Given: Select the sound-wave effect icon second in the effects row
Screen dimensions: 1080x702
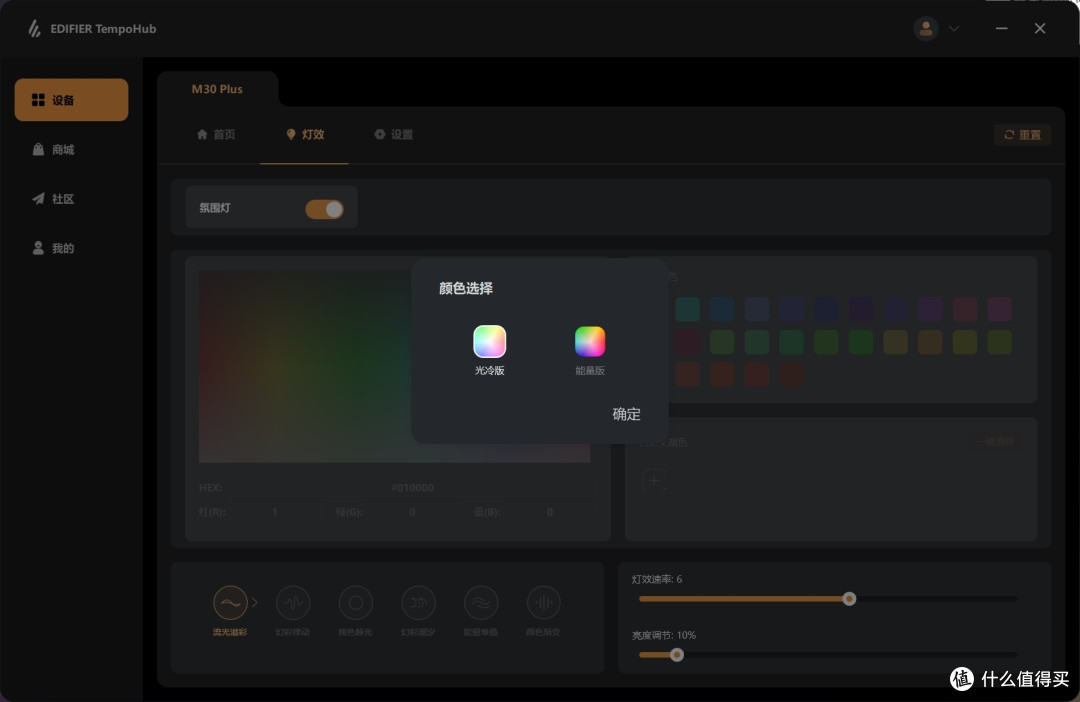Looking at the screenshot, I should point(293,603).
